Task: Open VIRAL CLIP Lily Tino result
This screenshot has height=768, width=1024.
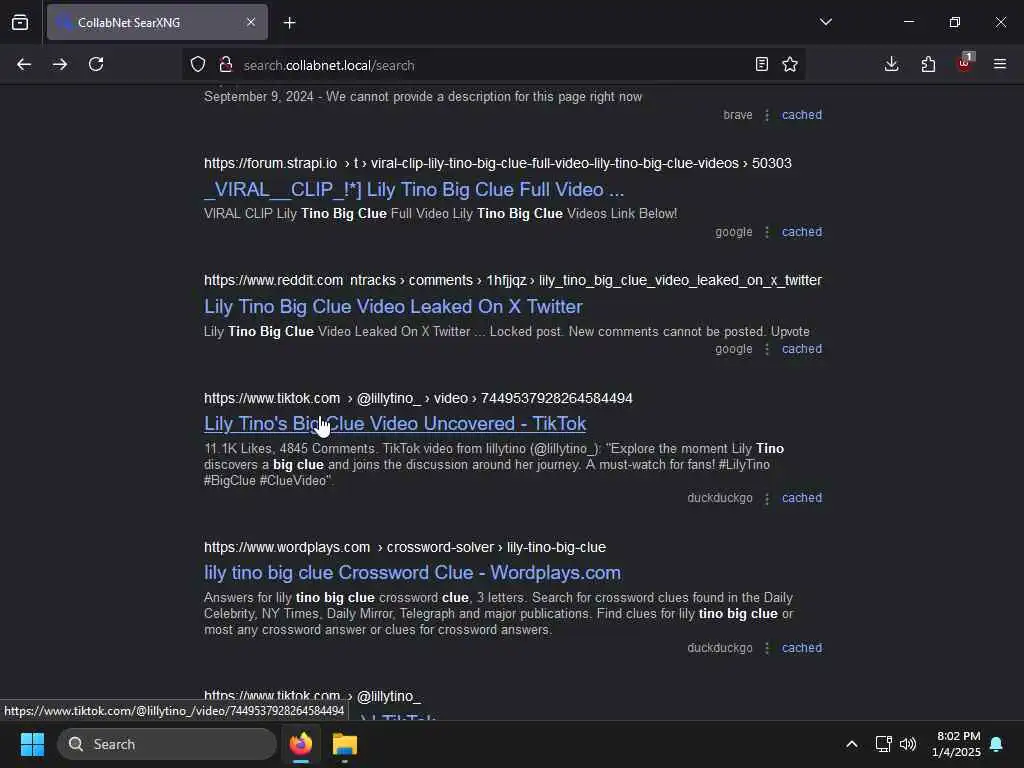Action: 414,190
